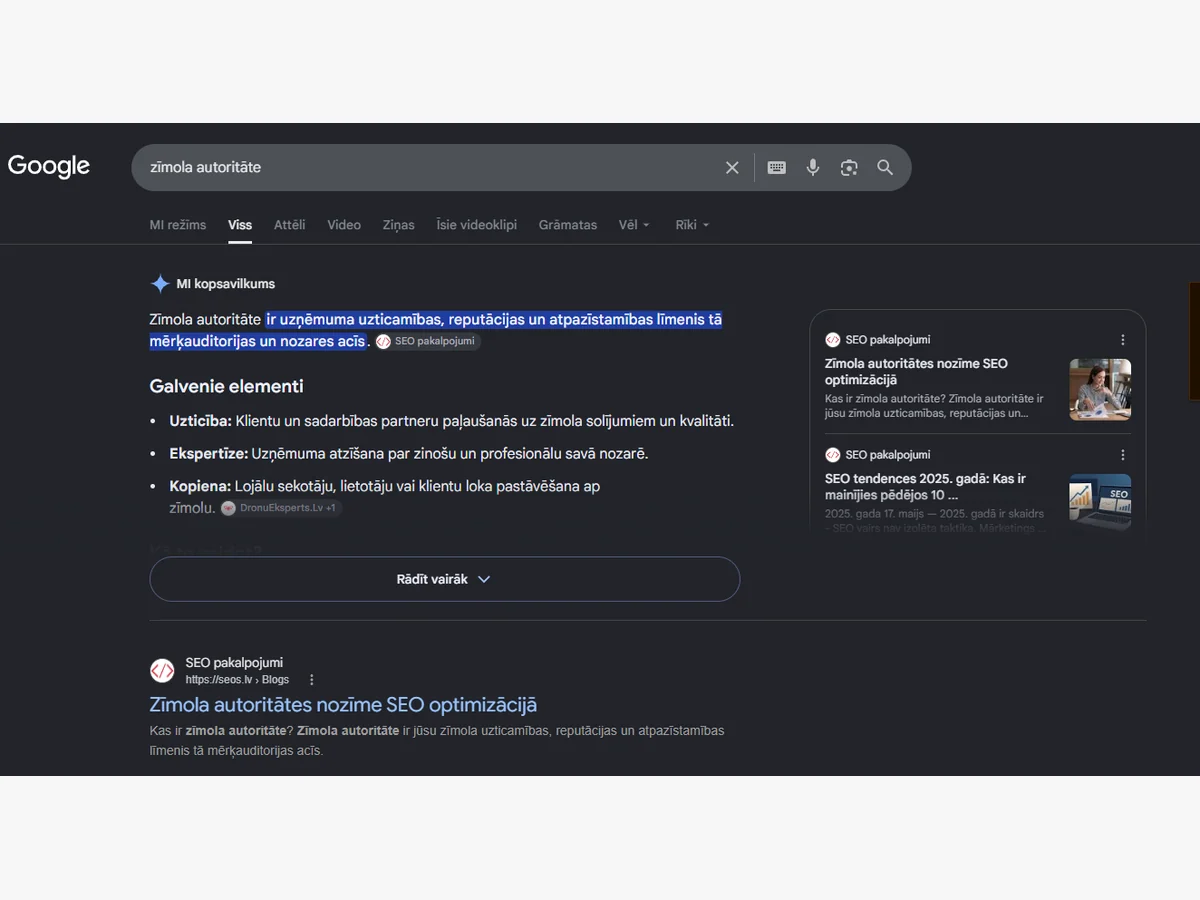The width and height of the screenshot is (1200, 900).
Task: Click the SEO pakalpojumi favicon in search result
Action: coord(162,671)
